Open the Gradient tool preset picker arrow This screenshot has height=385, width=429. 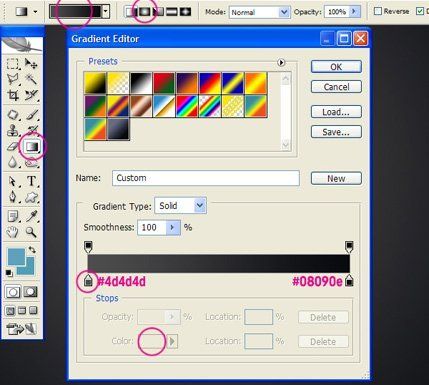tap(35, 12)
